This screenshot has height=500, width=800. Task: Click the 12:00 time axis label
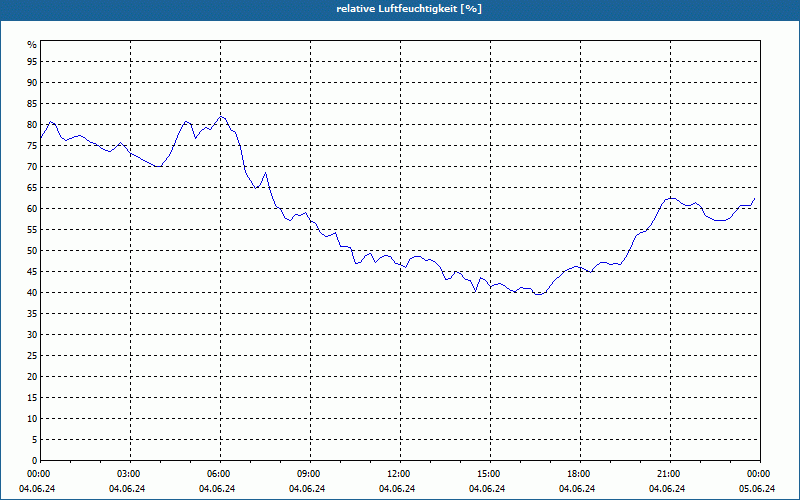point(400,474)
